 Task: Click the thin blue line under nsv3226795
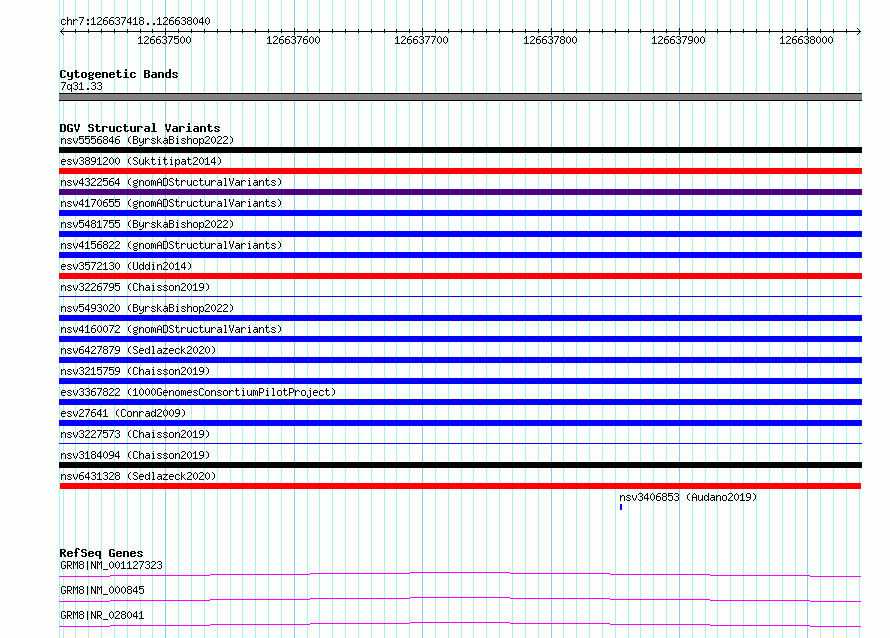coord(460,296)
